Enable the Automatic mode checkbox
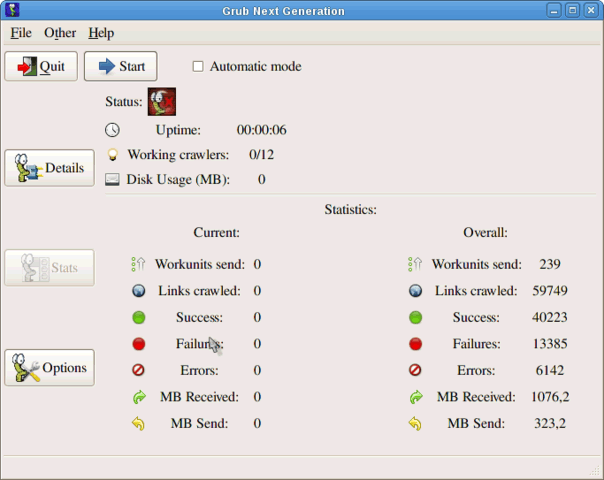 click(198, 66)
